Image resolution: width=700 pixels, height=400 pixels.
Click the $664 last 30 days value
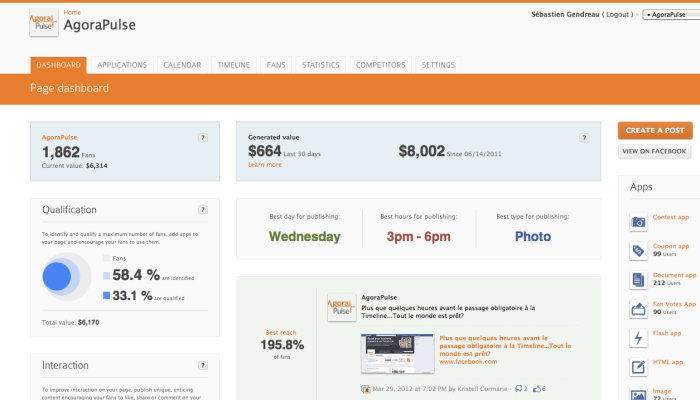click(x=265, y=151)
